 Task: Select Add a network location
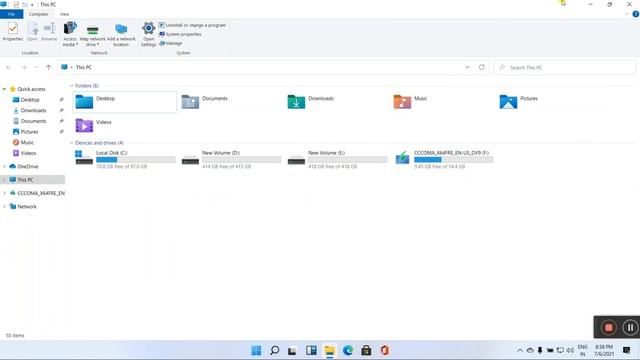(121, 35)
